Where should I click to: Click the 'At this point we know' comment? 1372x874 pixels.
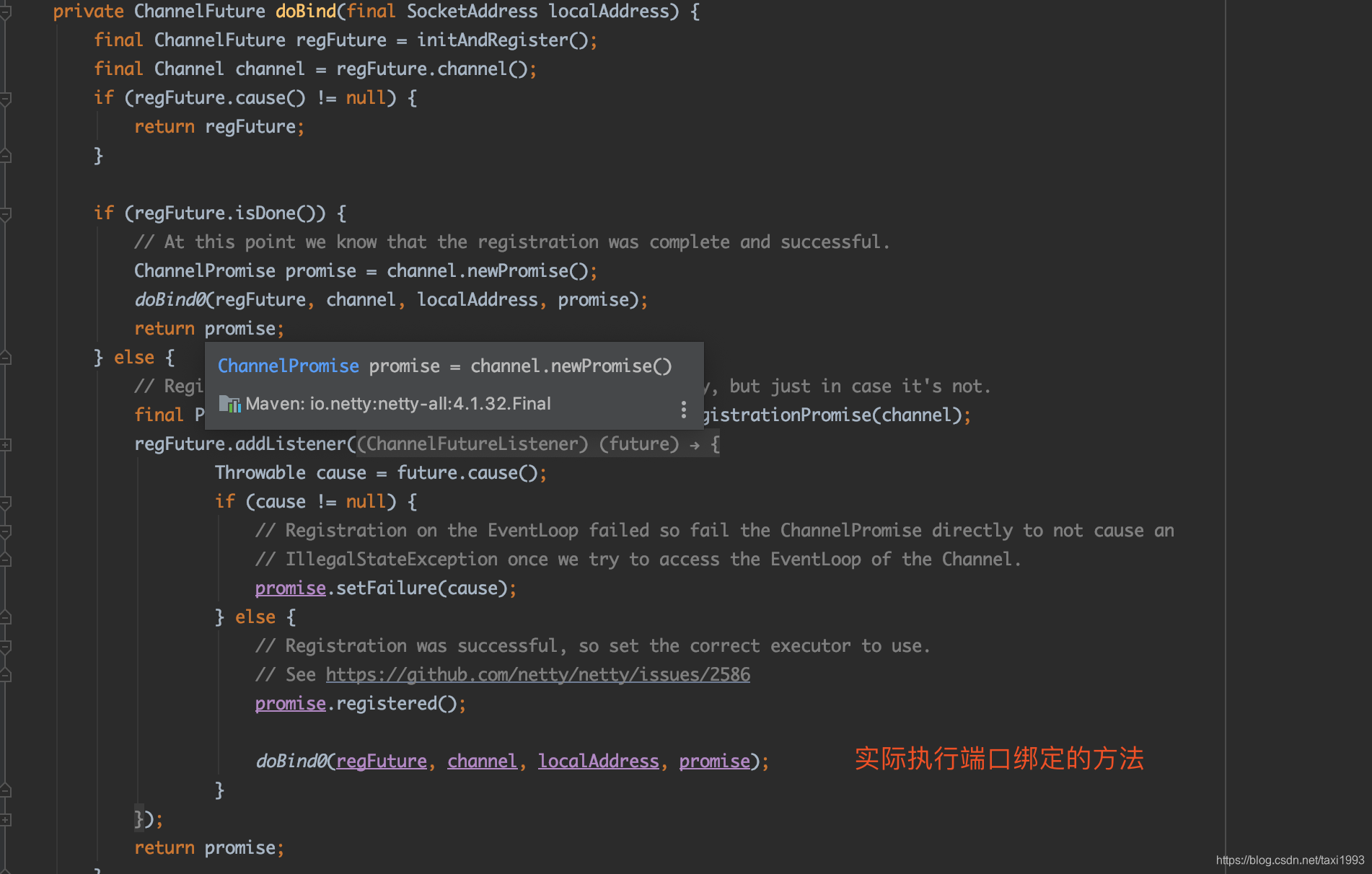pos(512,242)
